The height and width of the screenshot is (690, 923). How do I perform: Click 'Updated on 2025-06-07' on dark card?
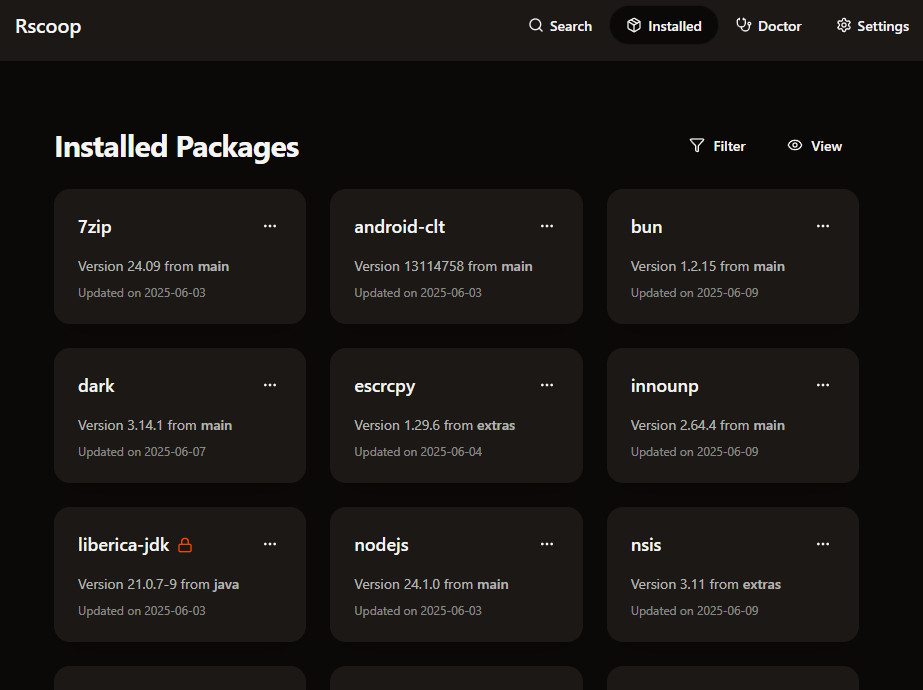point(142,452)
